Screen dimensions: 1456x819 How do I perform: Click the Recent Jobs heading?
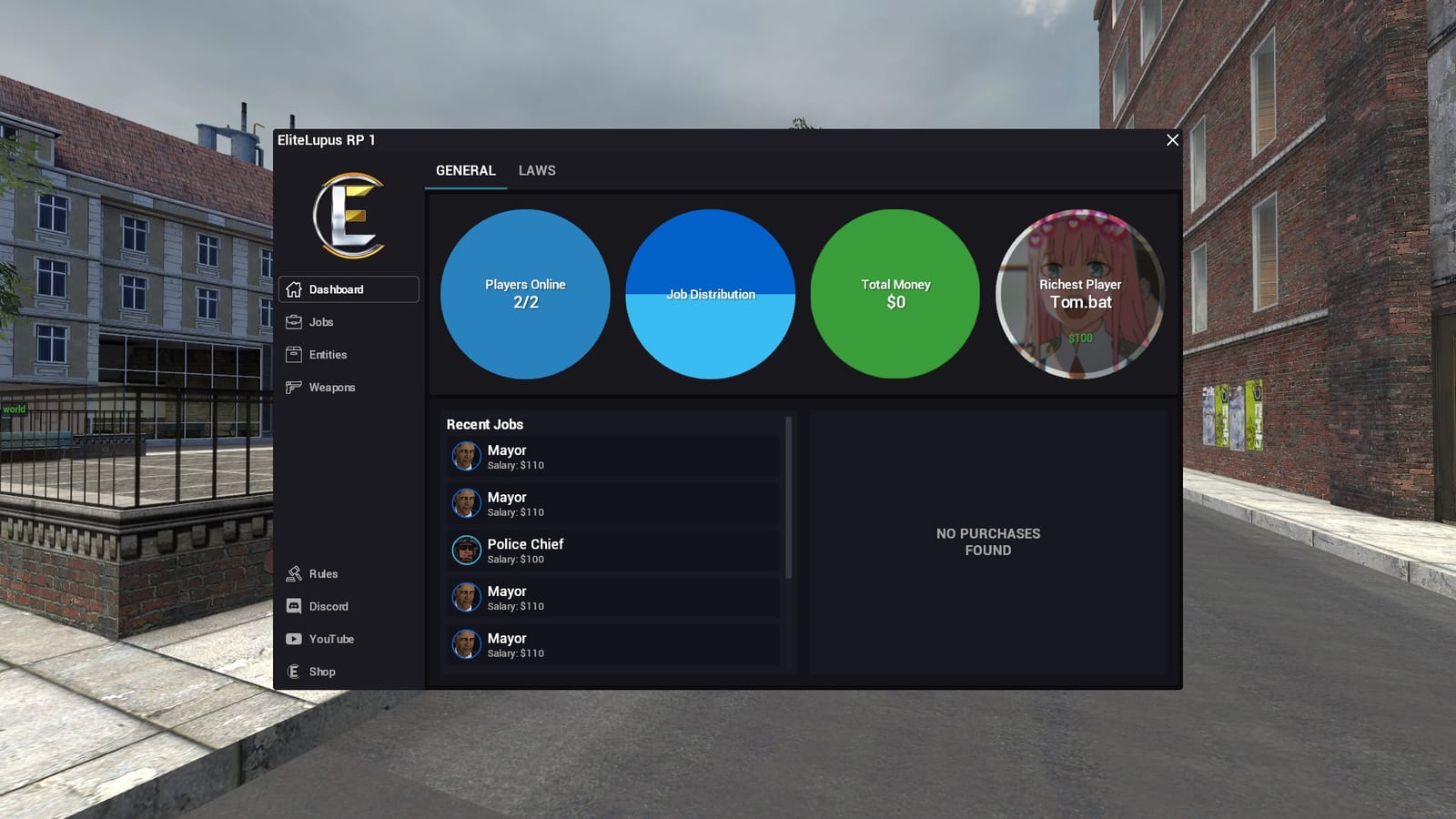[x=485, y=424]
